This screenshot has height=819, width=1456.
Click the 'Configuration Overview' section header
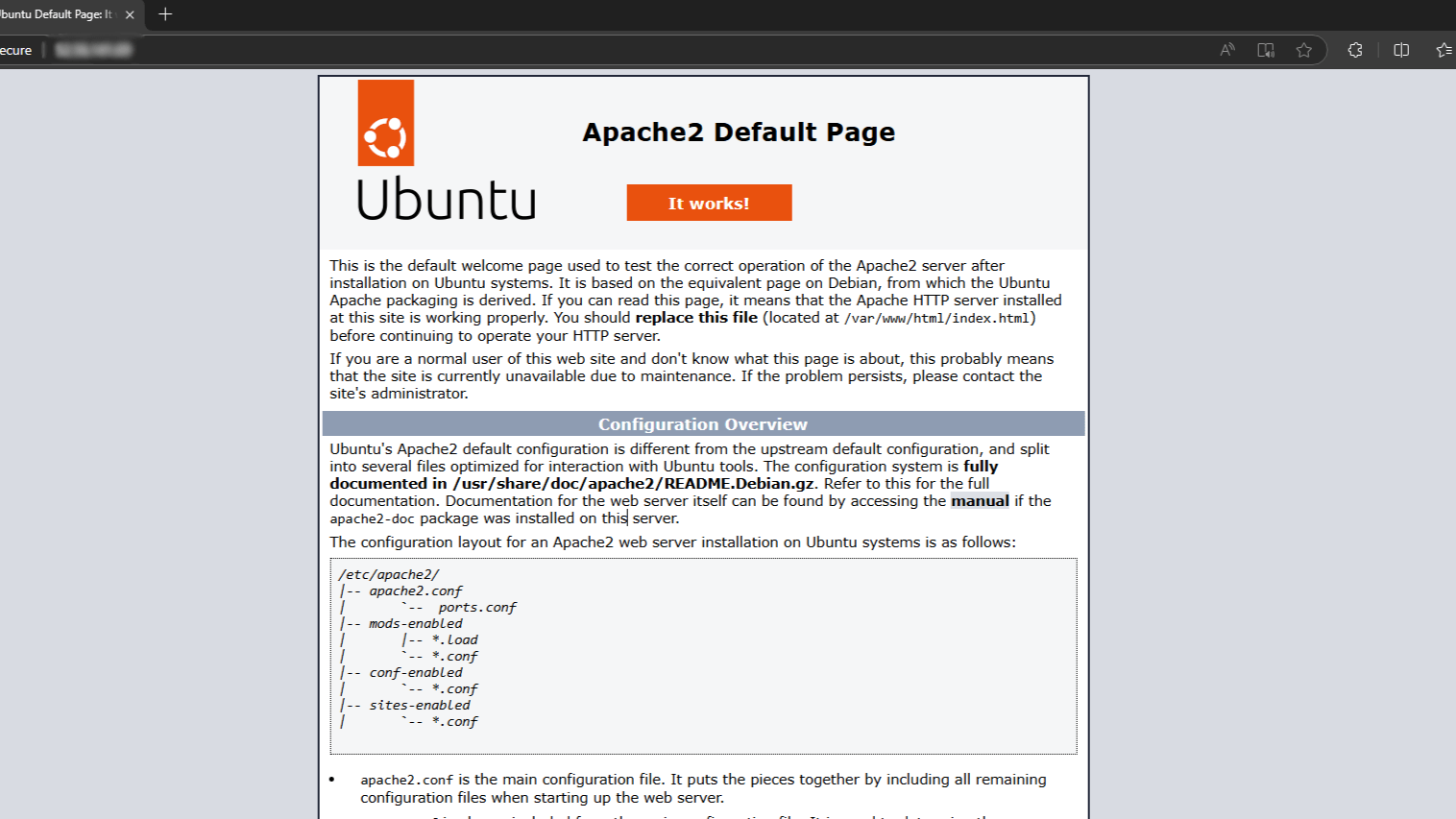coord(703,424)
